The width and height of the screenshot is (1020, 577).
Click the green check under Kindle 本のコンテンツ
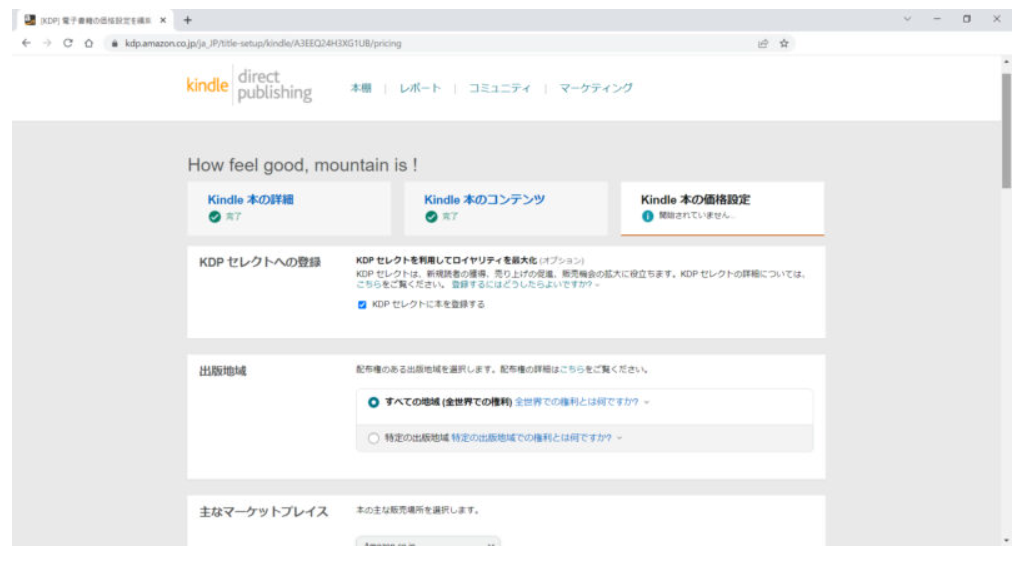431,217
